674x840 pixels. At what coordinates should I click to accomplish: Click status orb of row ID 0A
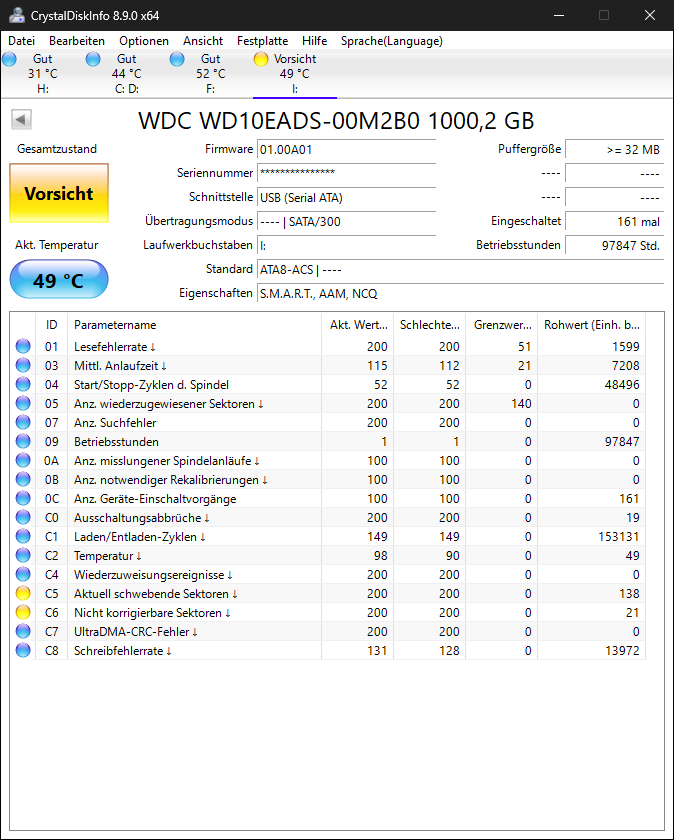click(23, 461)
